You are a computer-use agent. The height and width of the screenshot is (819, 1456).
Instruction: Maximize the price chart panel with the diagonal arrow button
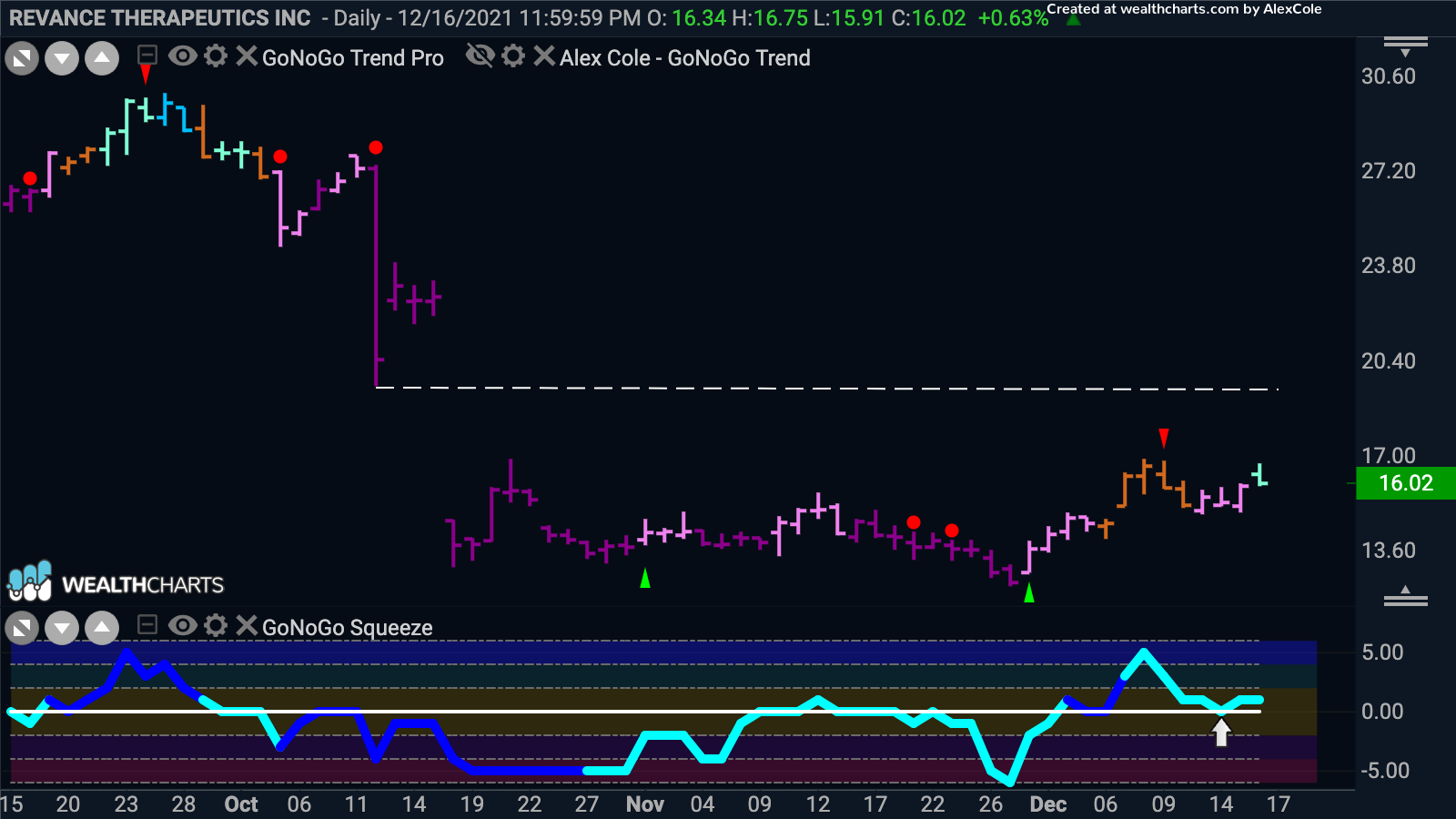(x=22, y=59)
